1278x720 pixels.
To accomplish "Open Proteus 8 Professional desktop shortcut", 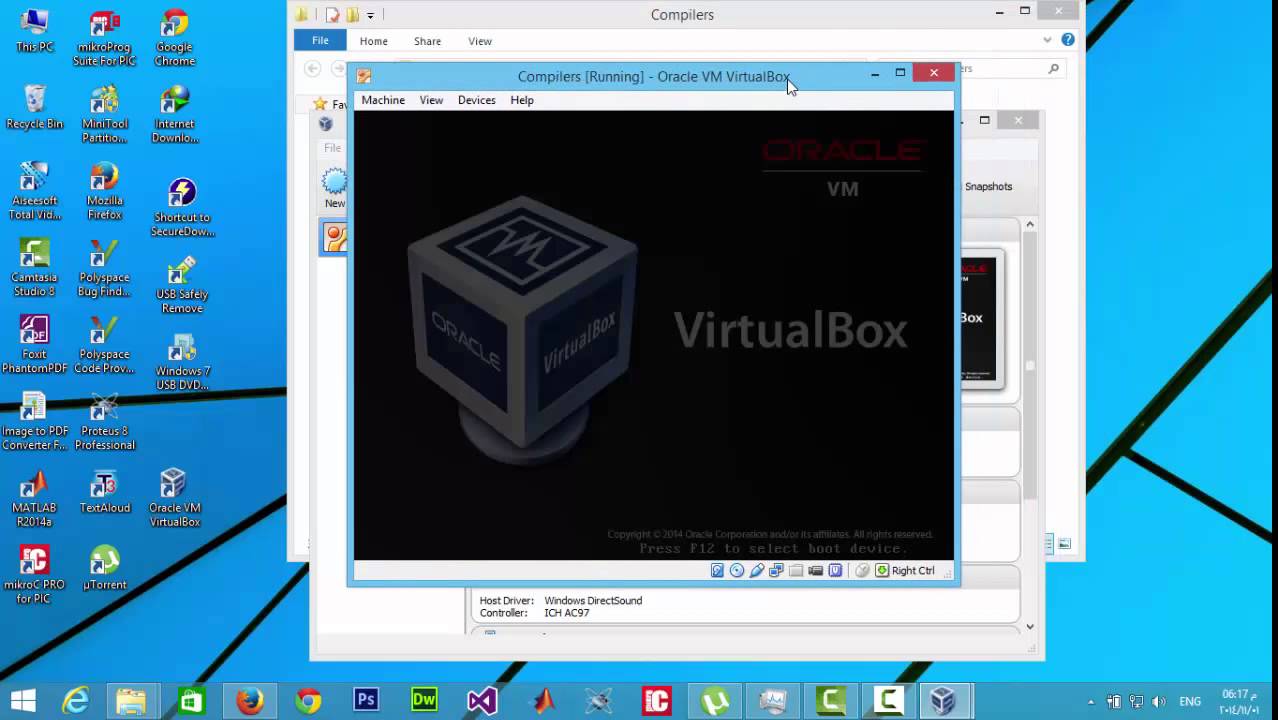I will point(104,422).
